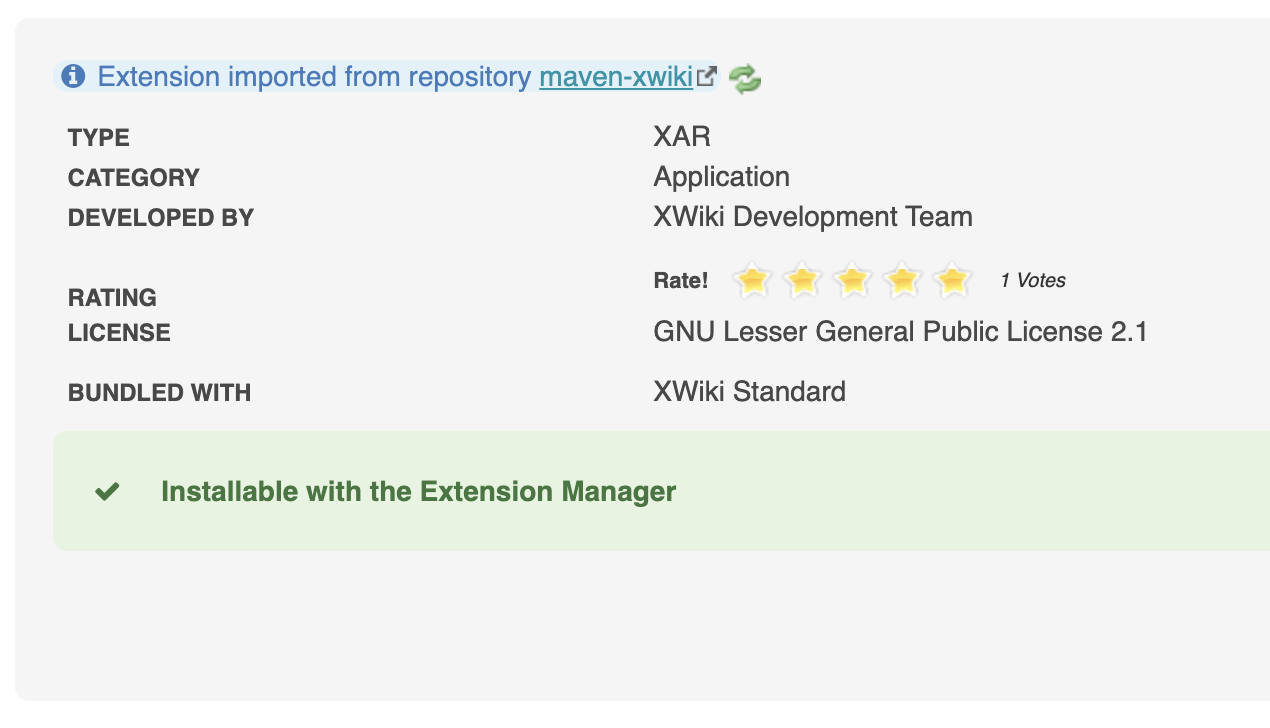This screenshot has width=1270, height=728.
Task: Click the "Rate!" label
Action: (x=680, y=281)
